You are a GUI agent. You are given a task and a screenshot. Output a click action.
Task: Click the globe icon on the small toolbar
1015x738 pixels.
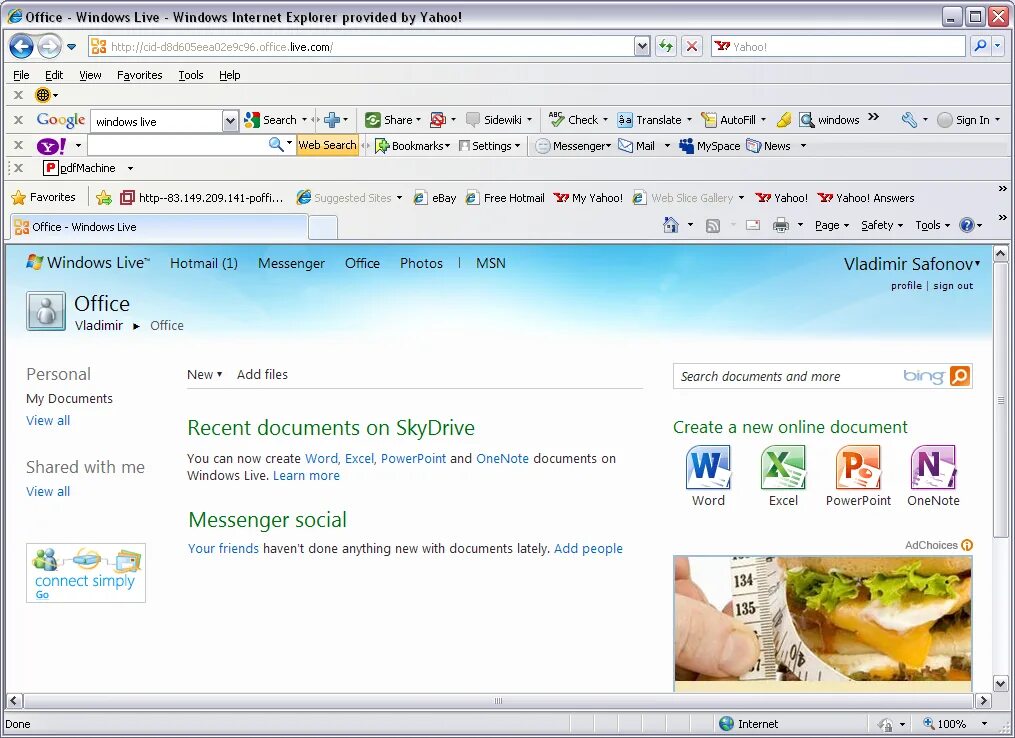click(x=43, y=95)
